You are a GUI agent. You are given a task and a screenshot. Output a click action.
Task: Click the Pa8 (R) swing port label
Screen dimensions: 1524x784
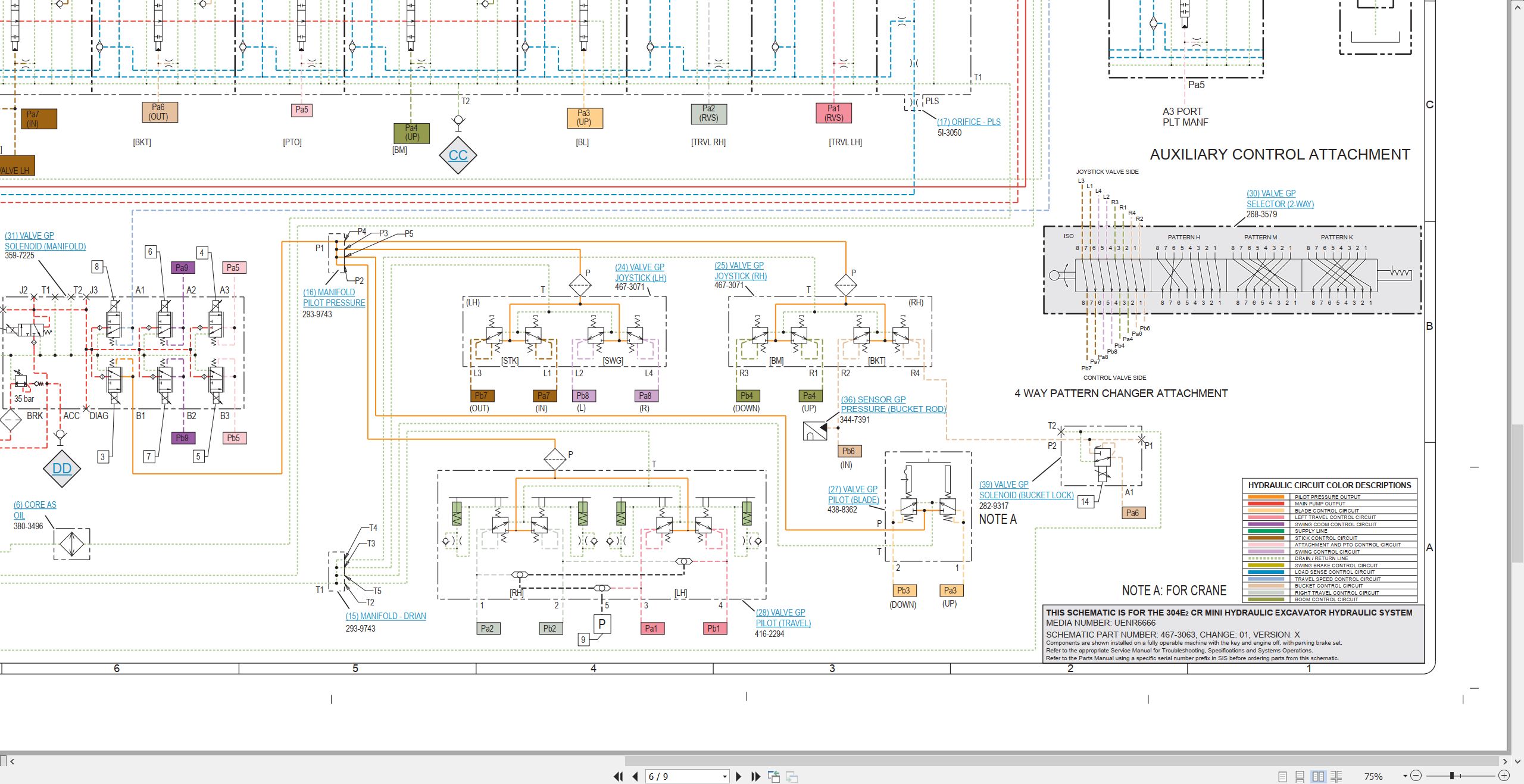tap(645, 396)
